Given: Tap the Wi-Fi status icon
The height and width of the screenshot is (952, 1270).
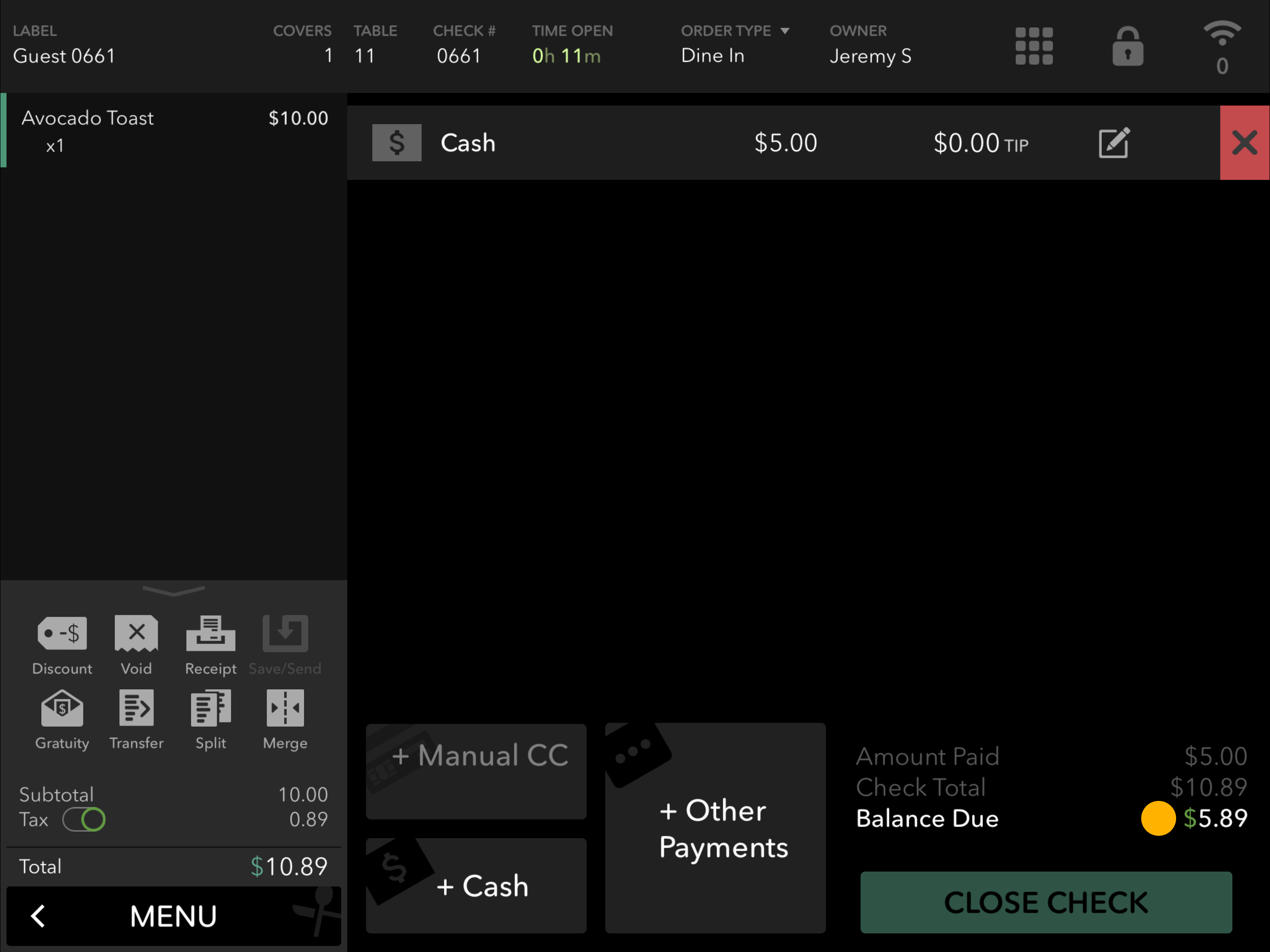Looking at the screenshot, I should [1222, 33].
